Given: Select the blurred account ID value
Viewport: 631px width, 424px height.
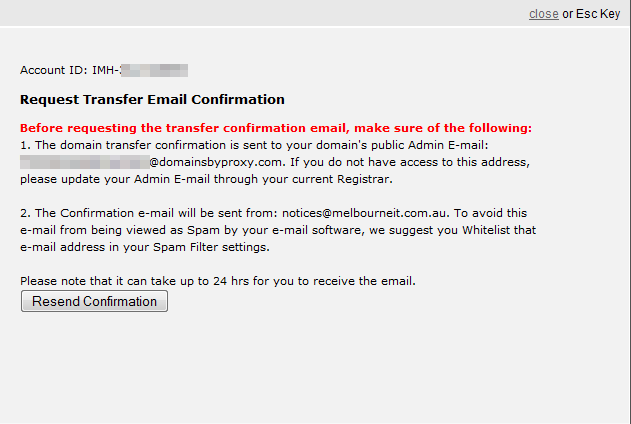Looking at the screenshot, I should click(x=155, y=70).
